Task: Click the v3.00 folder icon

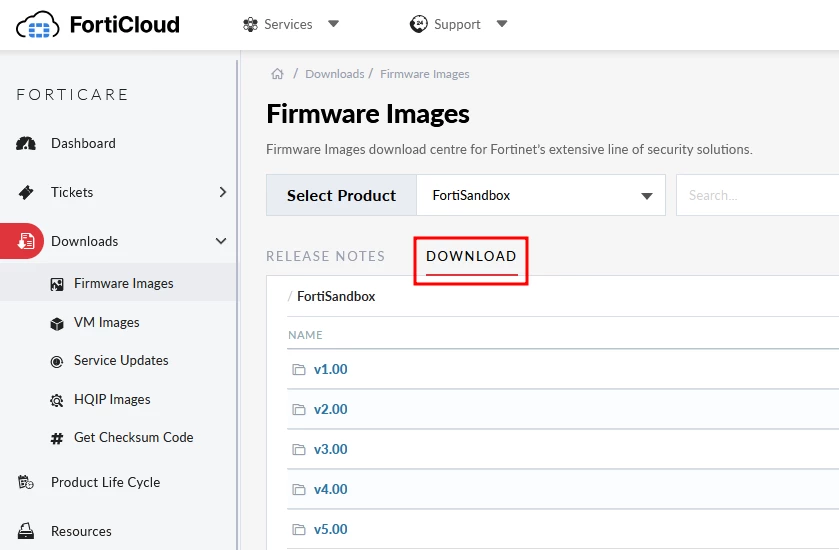Action: (x=299, y=449)
